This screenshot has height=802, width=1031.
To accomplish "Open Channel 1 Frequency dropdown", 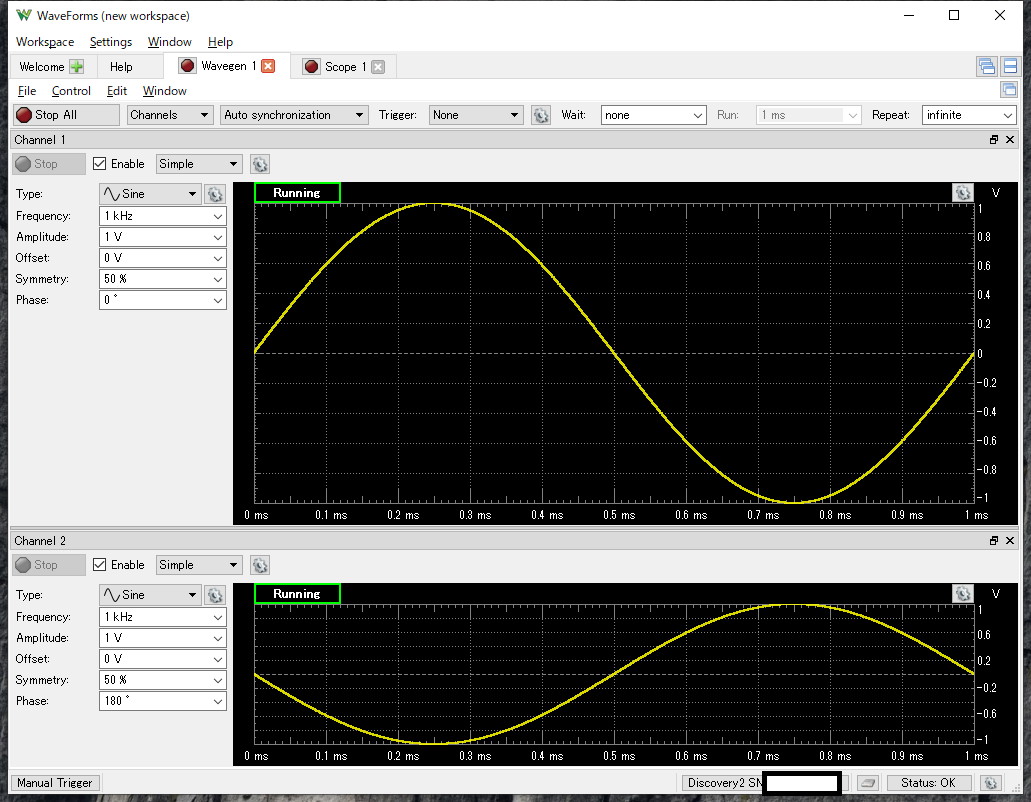I will (162, 216).
